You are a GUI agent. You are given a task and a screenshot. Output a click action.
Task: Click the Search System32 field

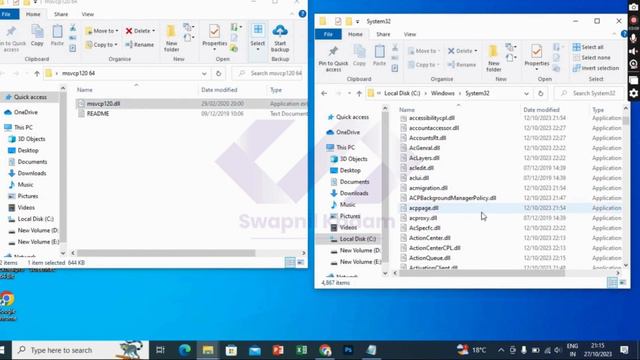point(589,93)
